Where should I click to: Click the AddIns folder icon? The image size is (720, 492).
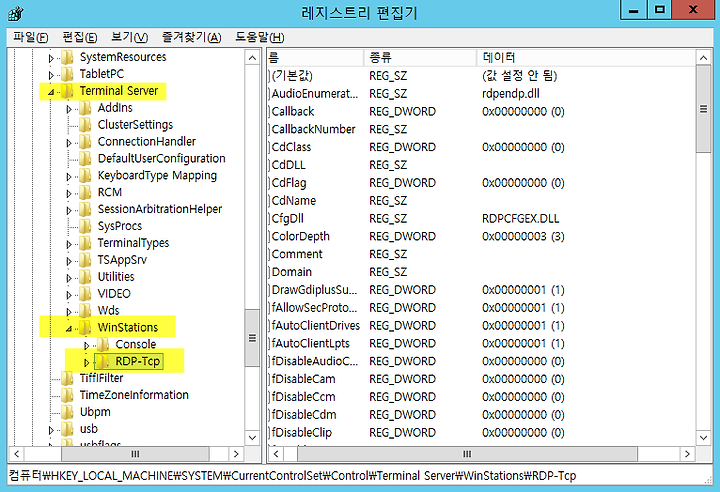(x=85, y=108)
